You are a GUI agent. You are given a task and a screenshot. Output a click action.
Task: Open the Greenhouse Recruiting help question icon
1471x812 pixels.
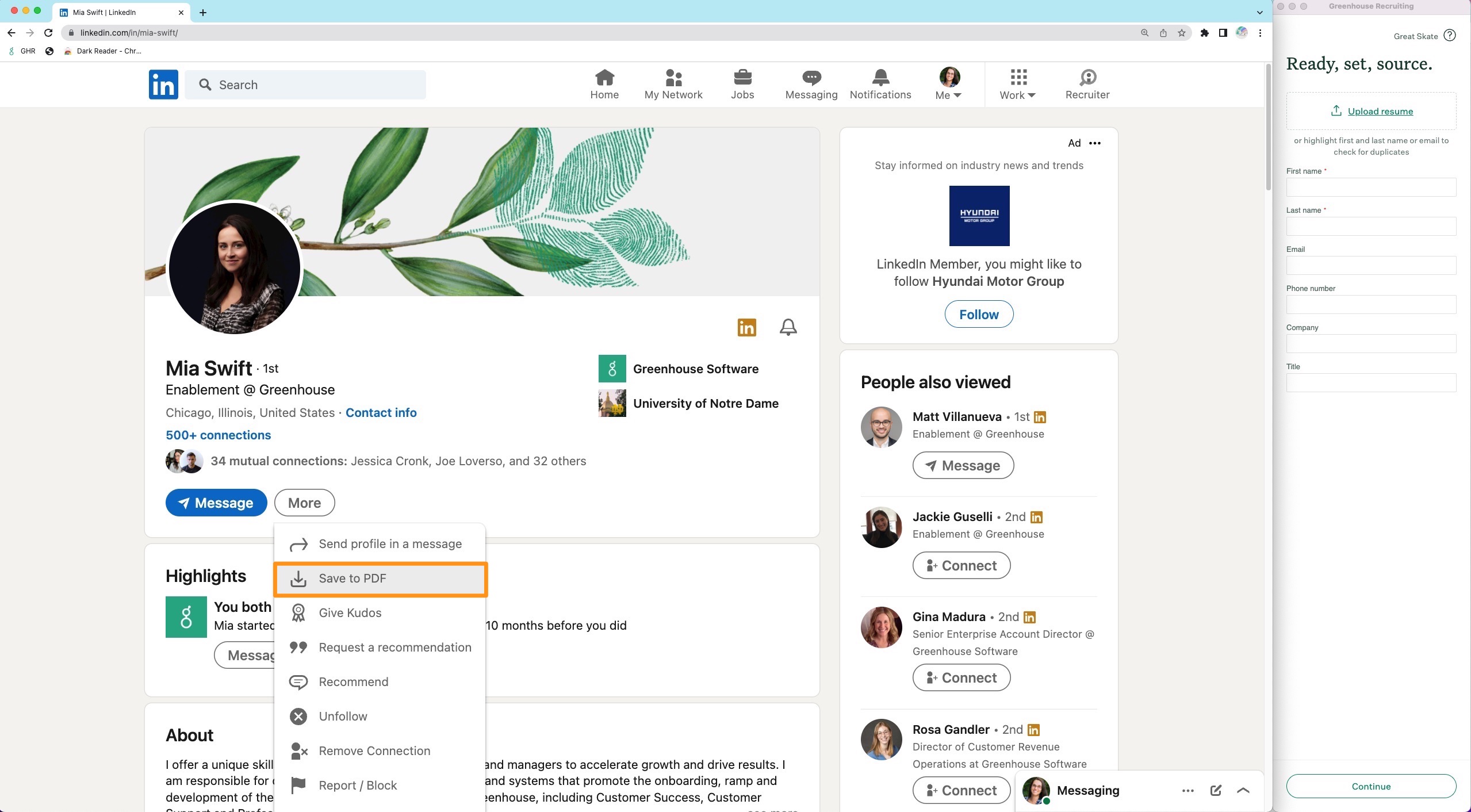1450,36
